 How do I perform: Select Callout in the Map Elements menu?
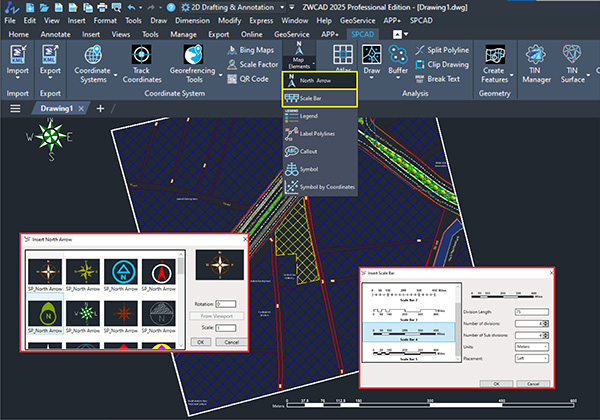tap(309, 151)
